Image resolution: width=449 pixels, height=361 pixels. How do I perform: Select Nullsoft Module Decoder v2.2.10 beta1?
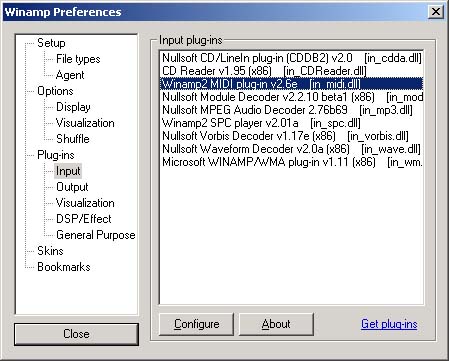292,97
